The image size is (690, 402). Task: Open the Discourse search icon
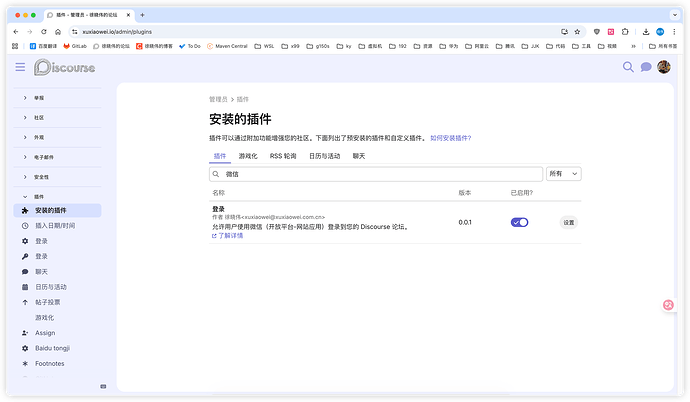628,67
